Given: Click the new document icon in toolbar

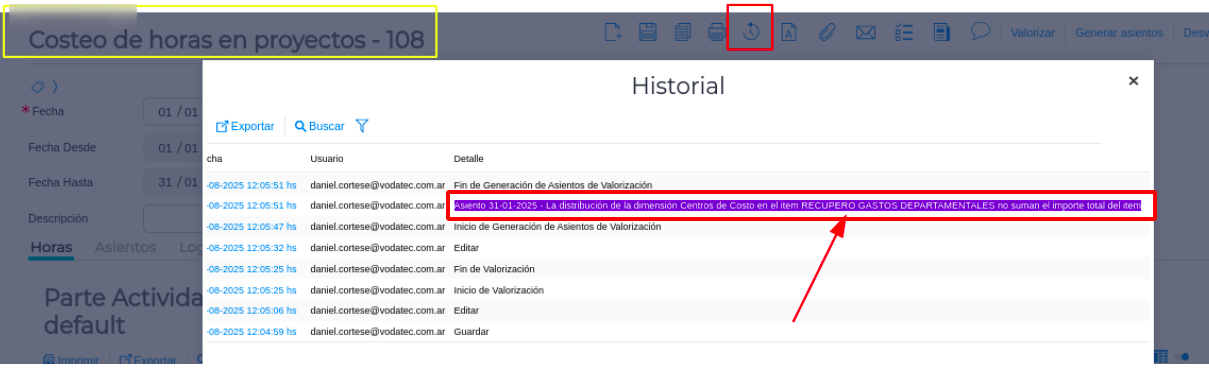Looking at the screenshot, I should click(x=614, y=32).
